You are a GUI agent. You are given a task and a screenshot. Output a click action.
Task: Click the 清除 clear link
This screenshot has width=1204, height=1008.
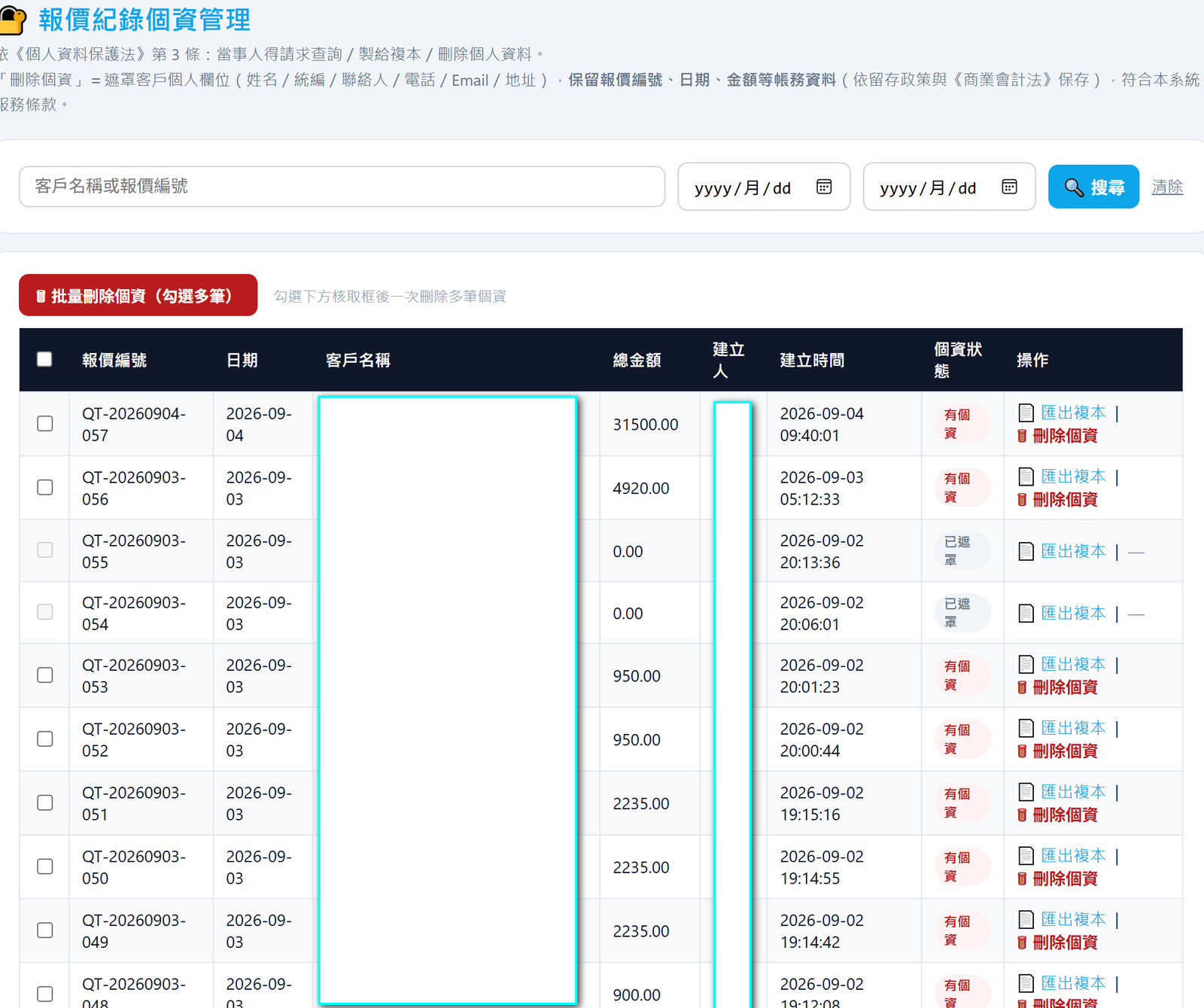tap(1167, 187)
